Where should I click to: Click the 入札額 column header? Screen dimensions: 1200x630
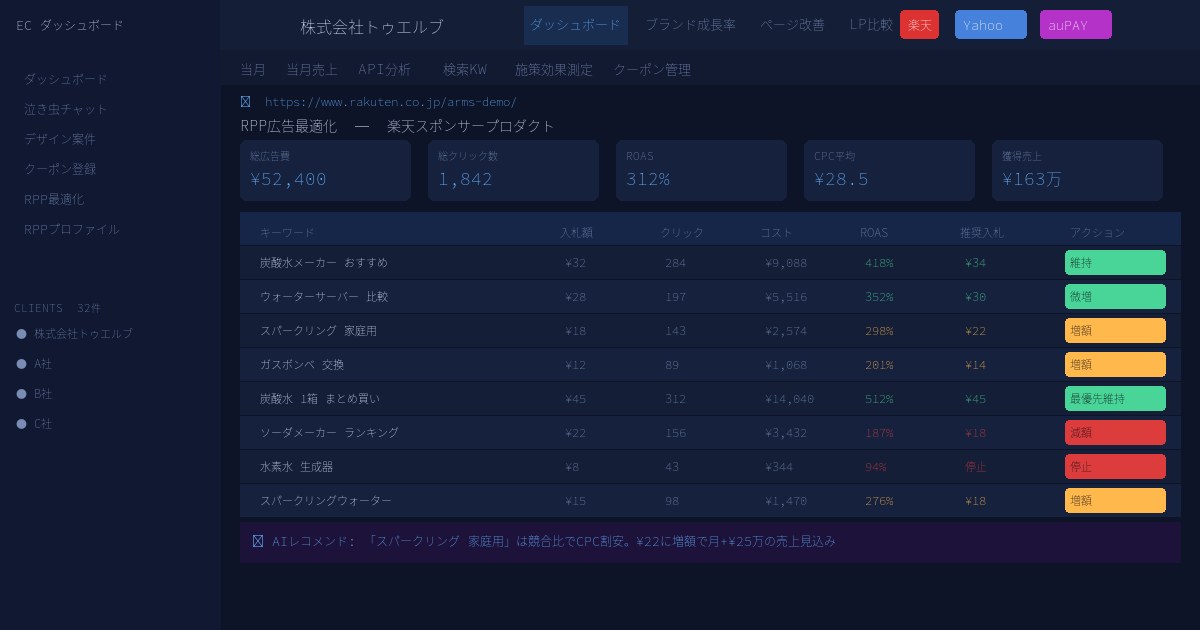click(x=576, y=233)
